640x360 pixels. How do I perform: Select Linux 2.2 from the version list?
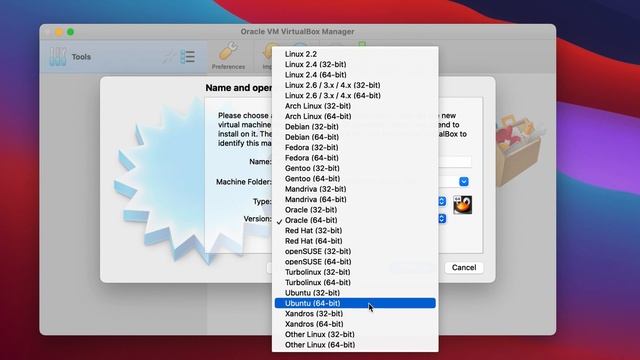coord(355,54)
